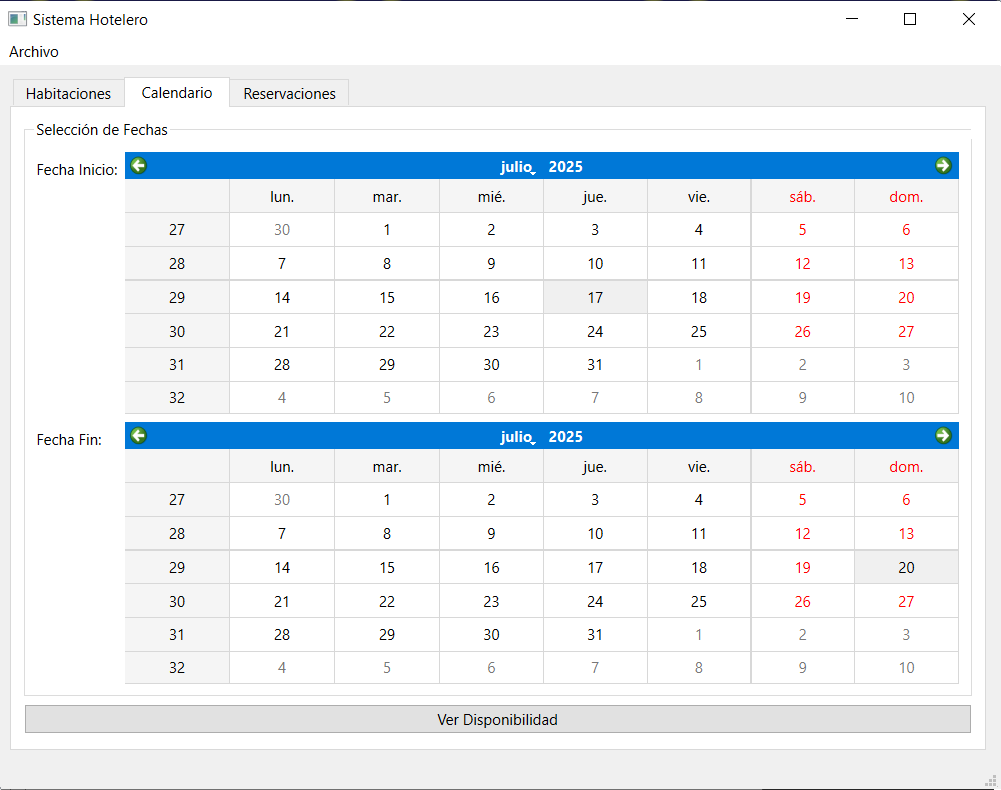The height and width of the screenshot is (790, 1001).
Task: Click 'dom.' header in Fecha Fin calendar
Action: coord(907,467)
